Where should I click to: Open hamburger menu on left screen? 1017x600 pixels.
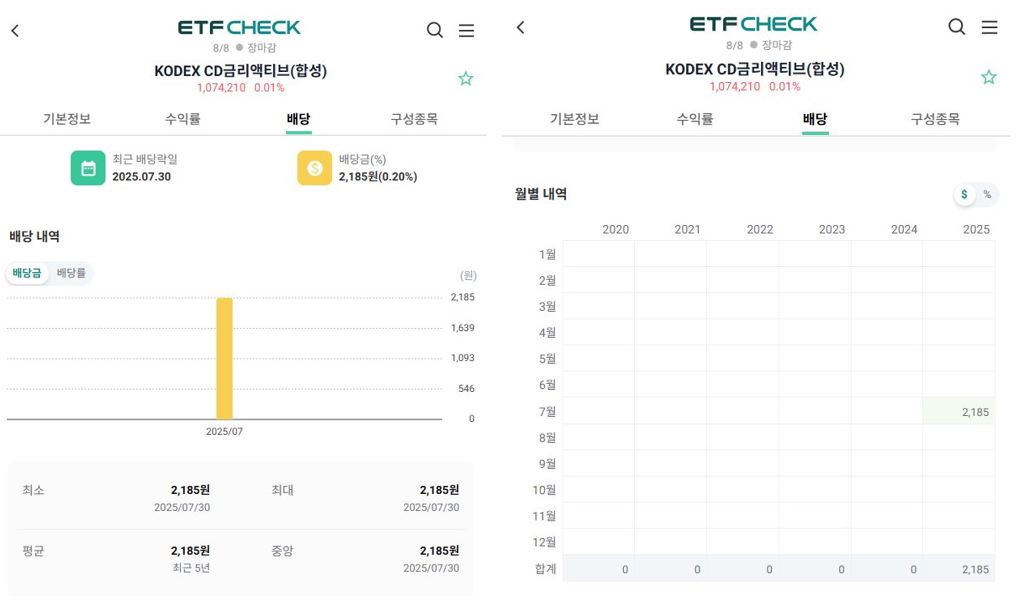(466, 30)
